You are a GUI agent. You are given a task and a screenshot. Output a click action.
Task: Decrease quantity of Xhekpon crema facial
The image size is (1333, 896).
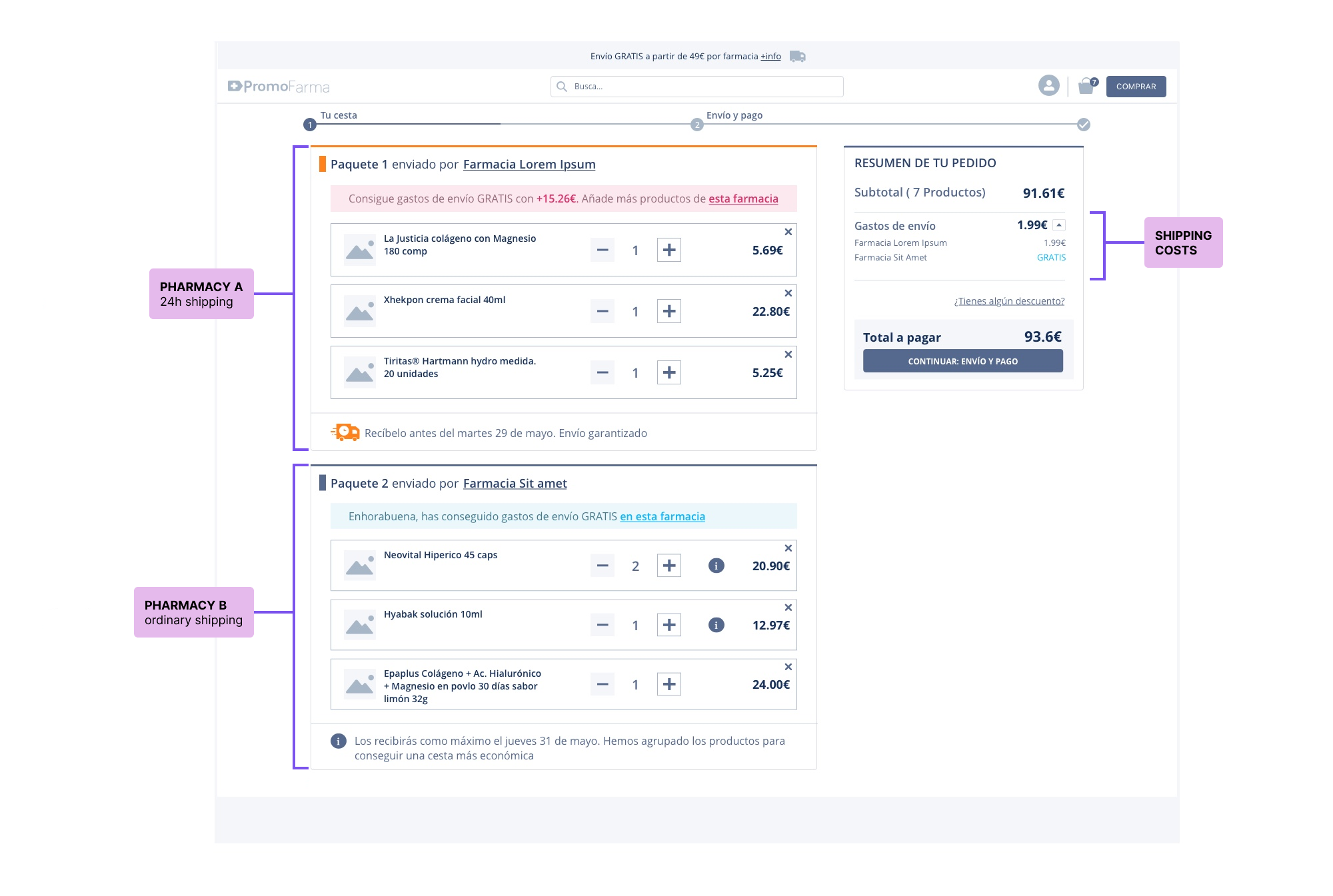point(603,312)
